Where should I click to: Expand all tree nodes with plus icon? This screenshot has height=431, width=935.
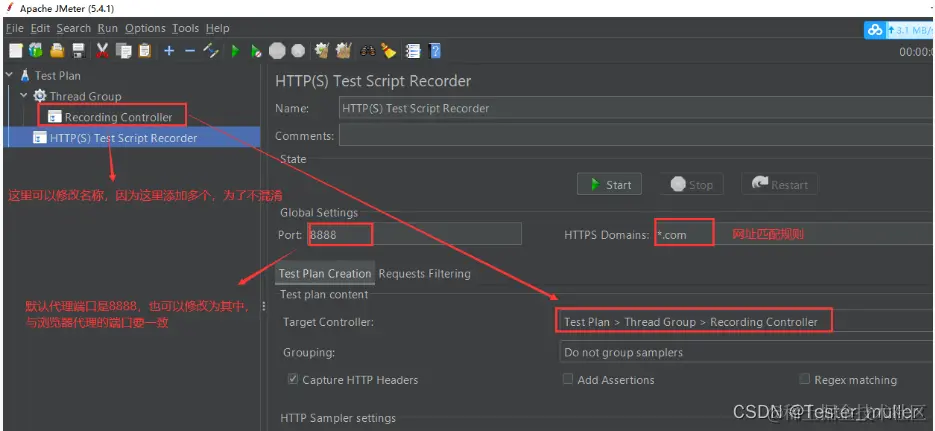tap(169, 51)
